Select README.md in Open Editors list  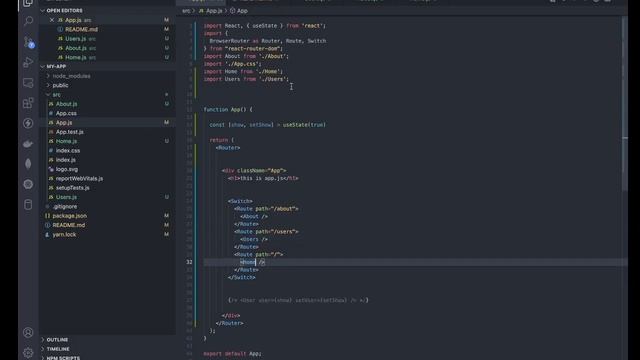tap(107, 29)
